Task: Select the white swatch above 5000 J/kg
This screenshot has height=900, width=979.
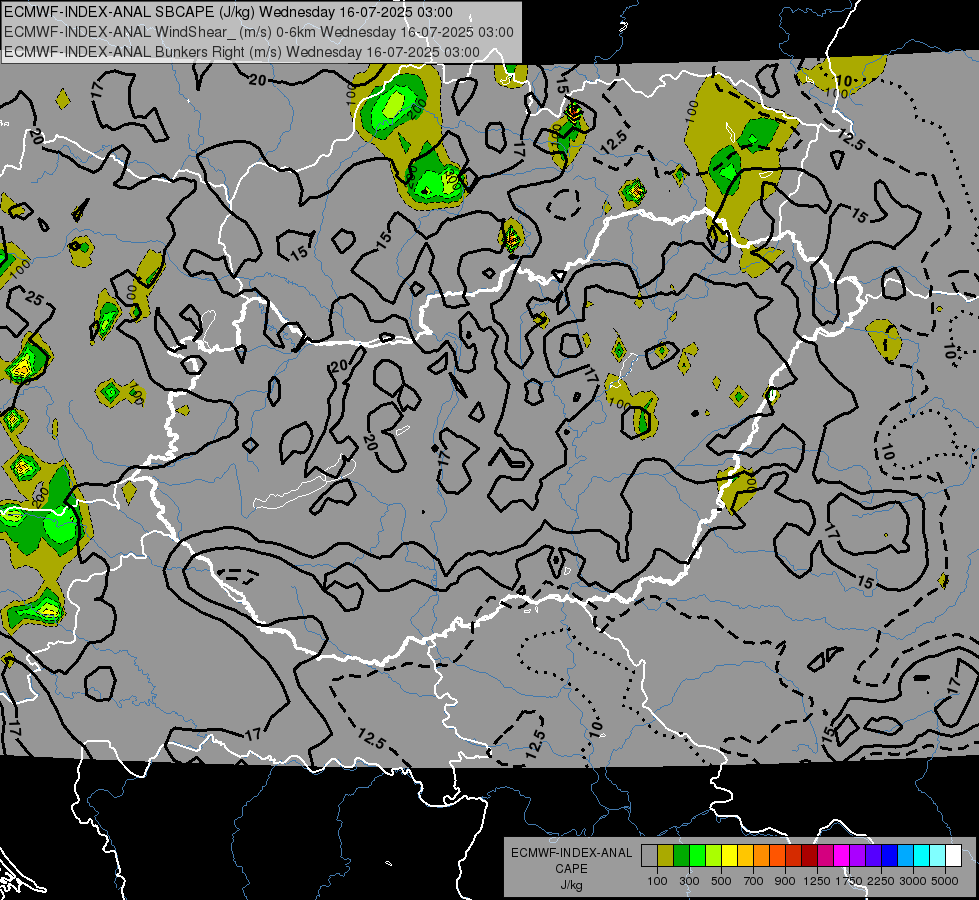Action: [953, 856]
